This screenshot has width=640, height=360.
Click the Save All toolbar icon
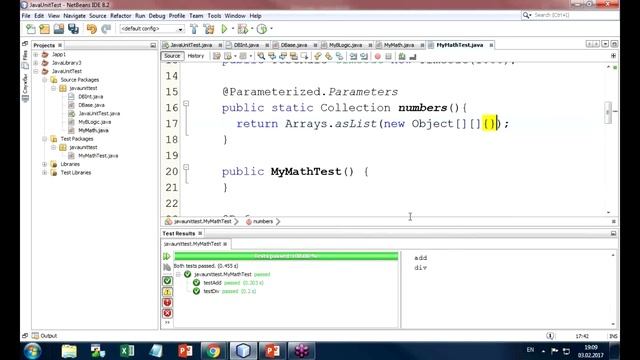(x=73, y=29)
